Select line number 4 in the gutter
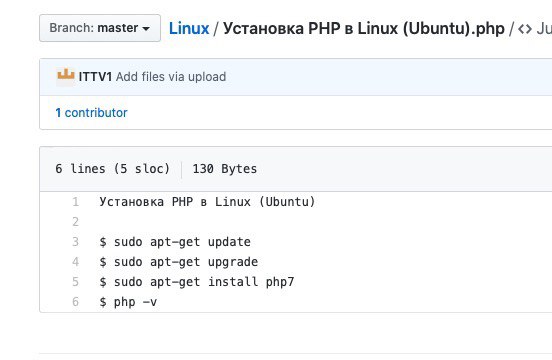Viewport: 552px width, 360px height. pyautogui.click(x=75, y=262)
